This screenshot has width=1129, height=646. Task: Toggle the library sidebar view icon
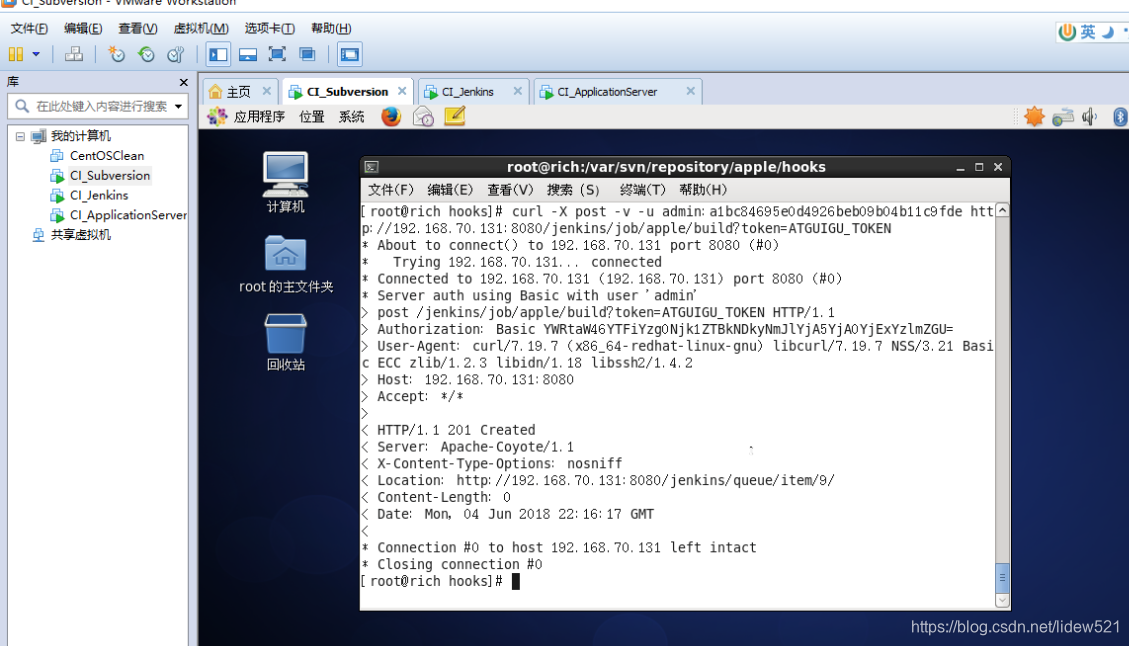[x=218, y=54]
